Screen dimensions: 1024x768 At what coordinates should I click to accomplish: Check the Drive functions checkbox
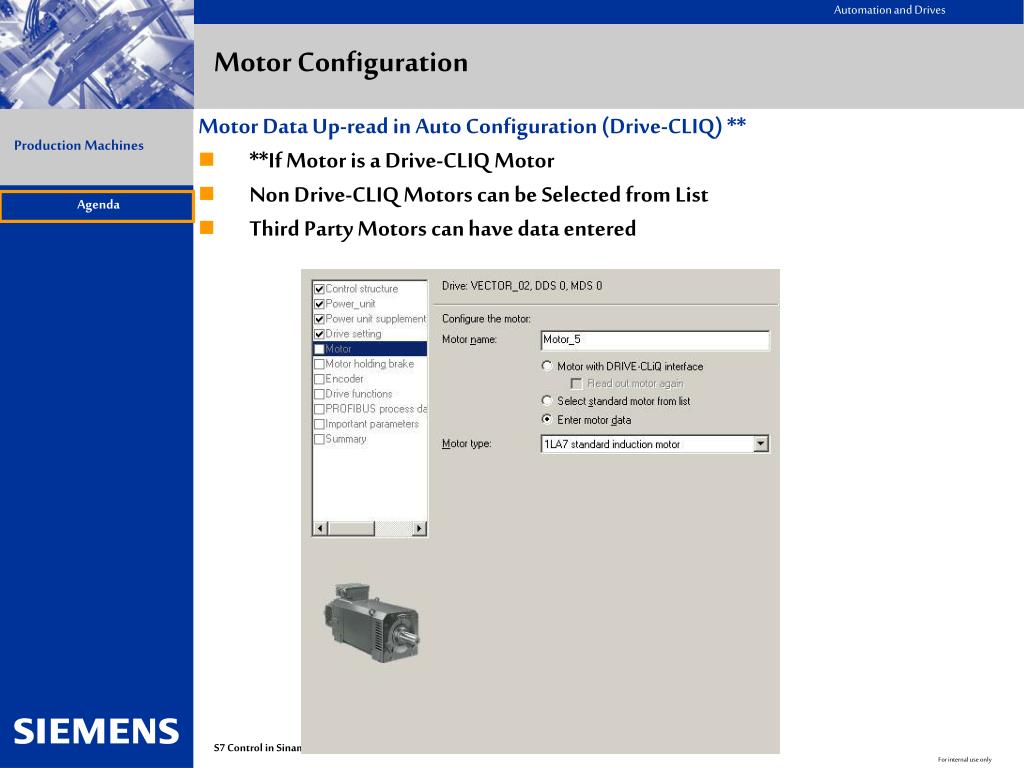(x=319, y=394)
